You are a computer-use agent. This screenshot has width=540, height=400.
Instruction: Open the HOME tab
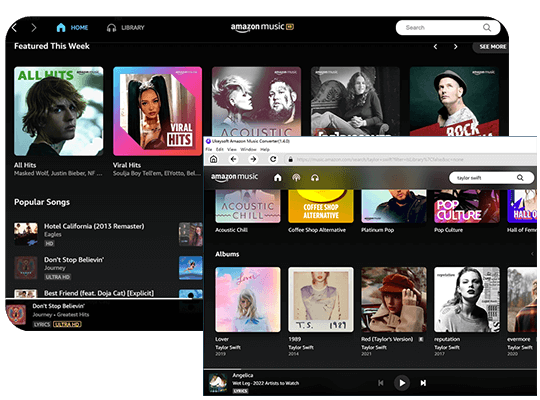[x=72, y=28]
